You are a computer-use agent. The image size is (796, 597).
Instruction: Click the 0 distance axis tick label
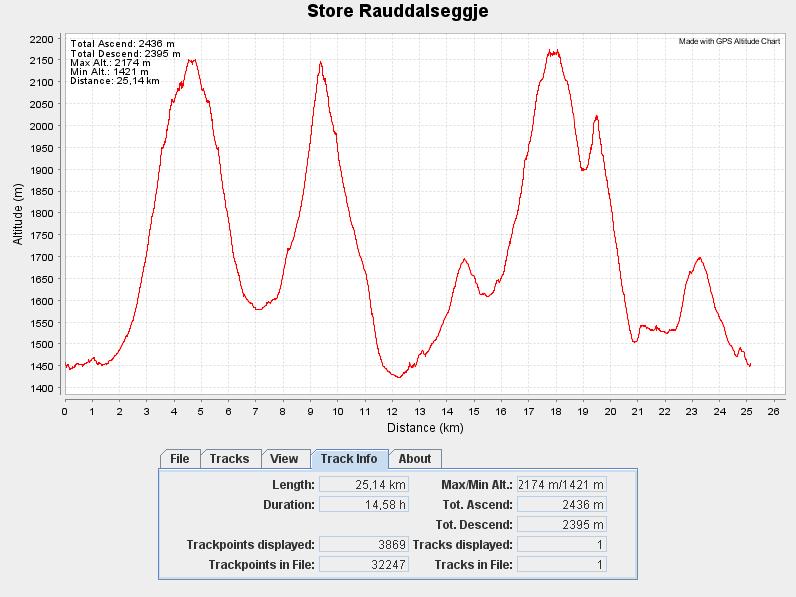click(64, 412)
